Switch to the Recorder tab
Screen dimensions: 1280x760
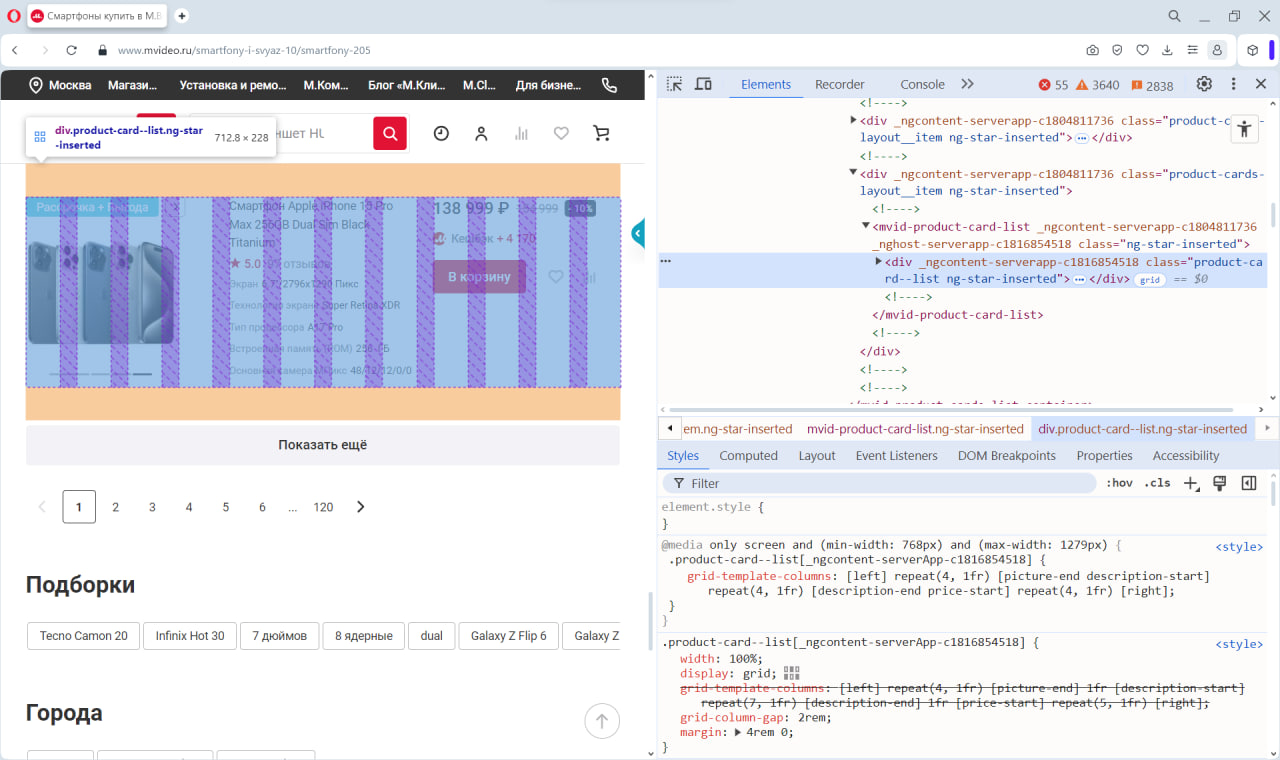coord(840,84)
